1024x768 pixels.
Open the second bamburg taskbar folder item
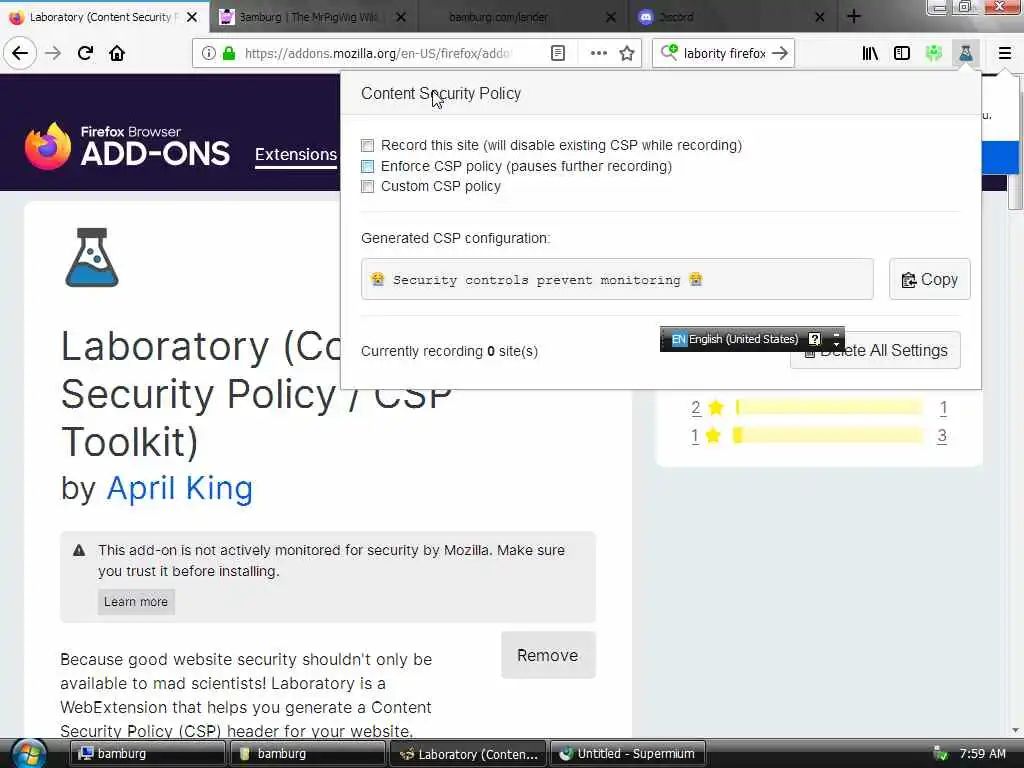(x=308, y=754)
